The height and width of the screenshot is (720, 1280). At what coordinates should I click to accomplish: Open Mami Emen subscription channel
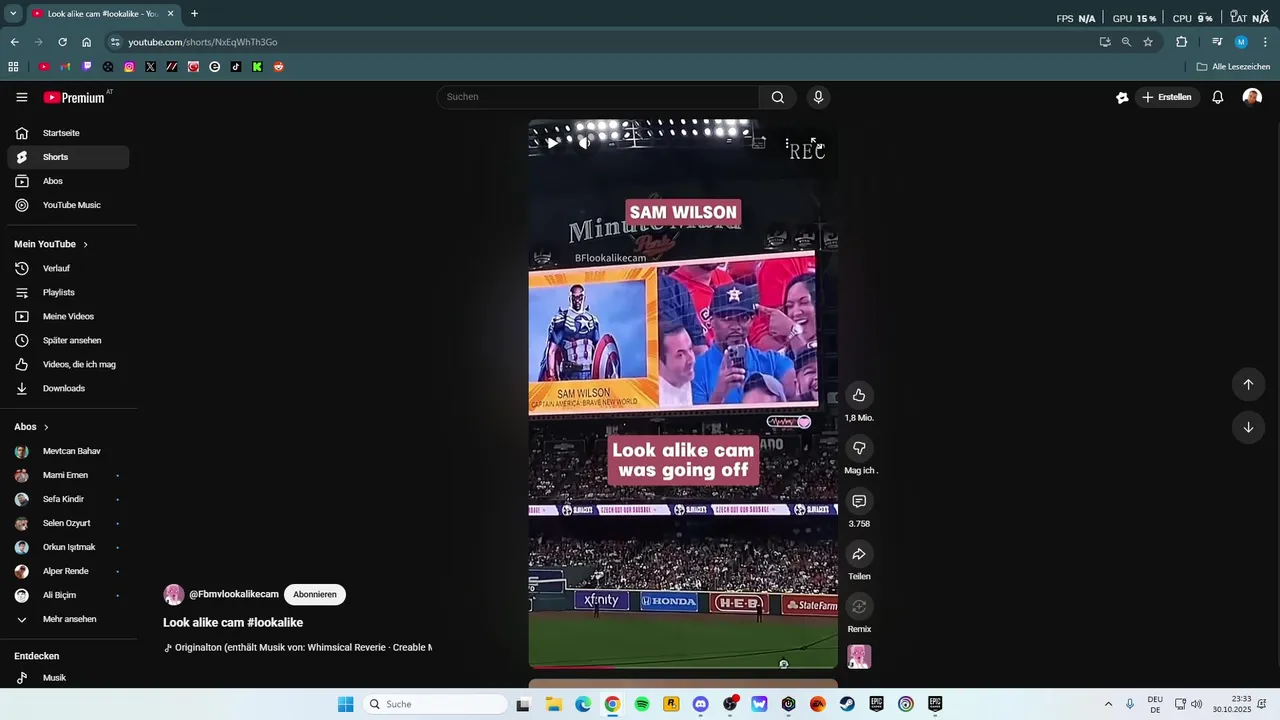pyautogui.click(x=68, y=475)
